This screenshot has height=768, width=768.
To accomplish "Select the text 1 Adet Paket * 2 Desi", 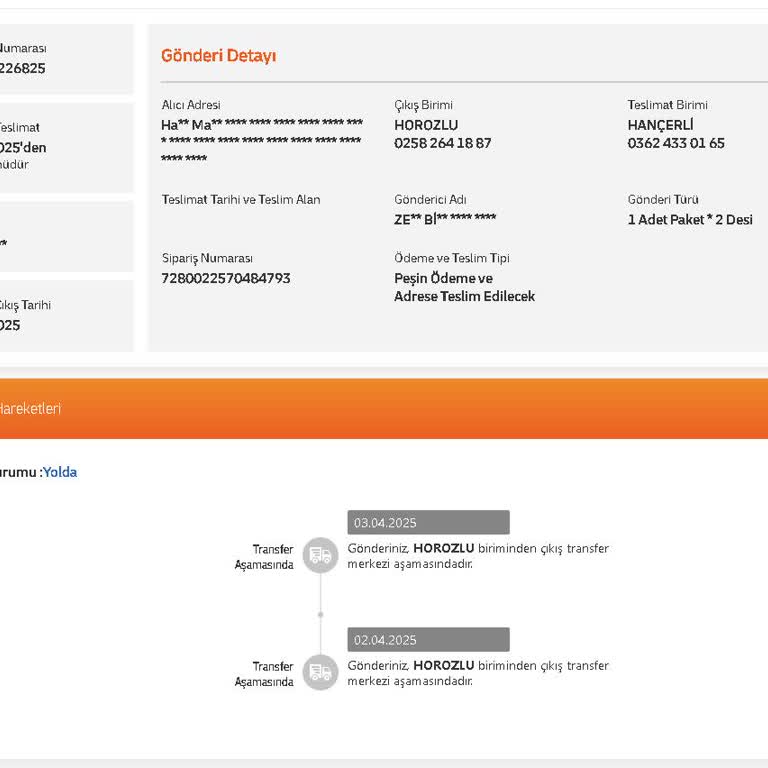I will [690, 219].
